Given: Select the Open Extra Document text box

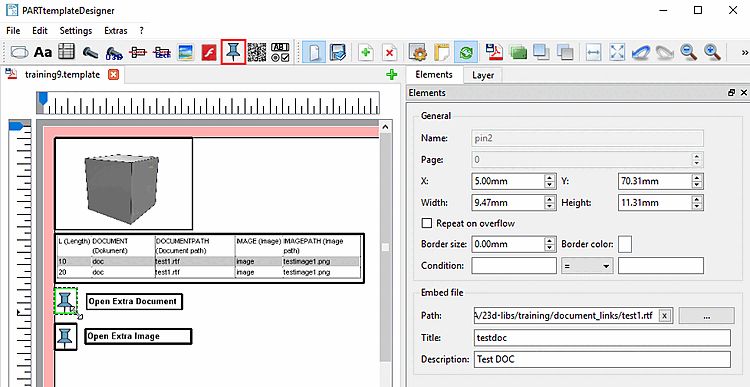Looking at the screenshot, I should [x=134, y=302].
